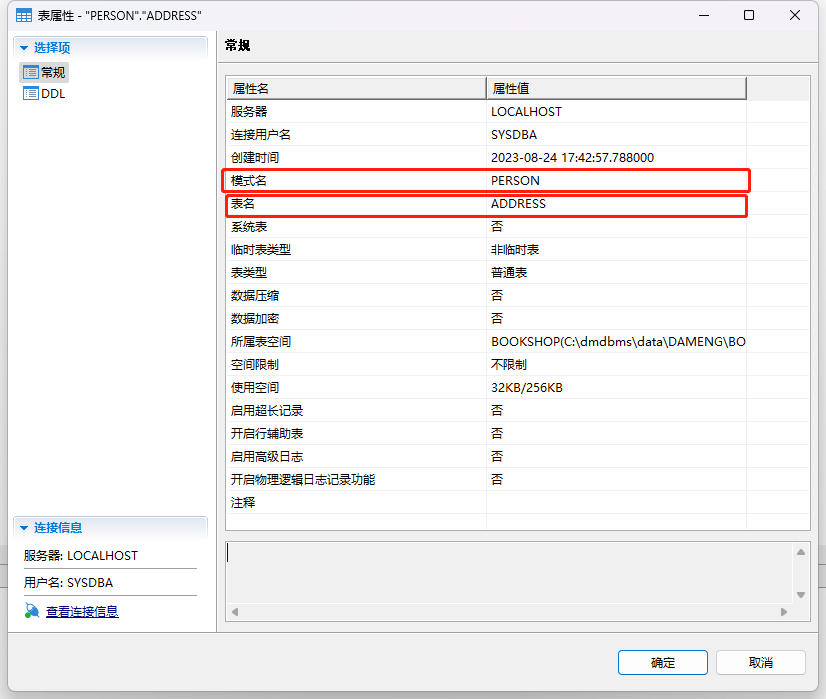Viewport: 826px width, 699px height.
Task: Select the 启用超长记录 property row
Action: point(518,410)
